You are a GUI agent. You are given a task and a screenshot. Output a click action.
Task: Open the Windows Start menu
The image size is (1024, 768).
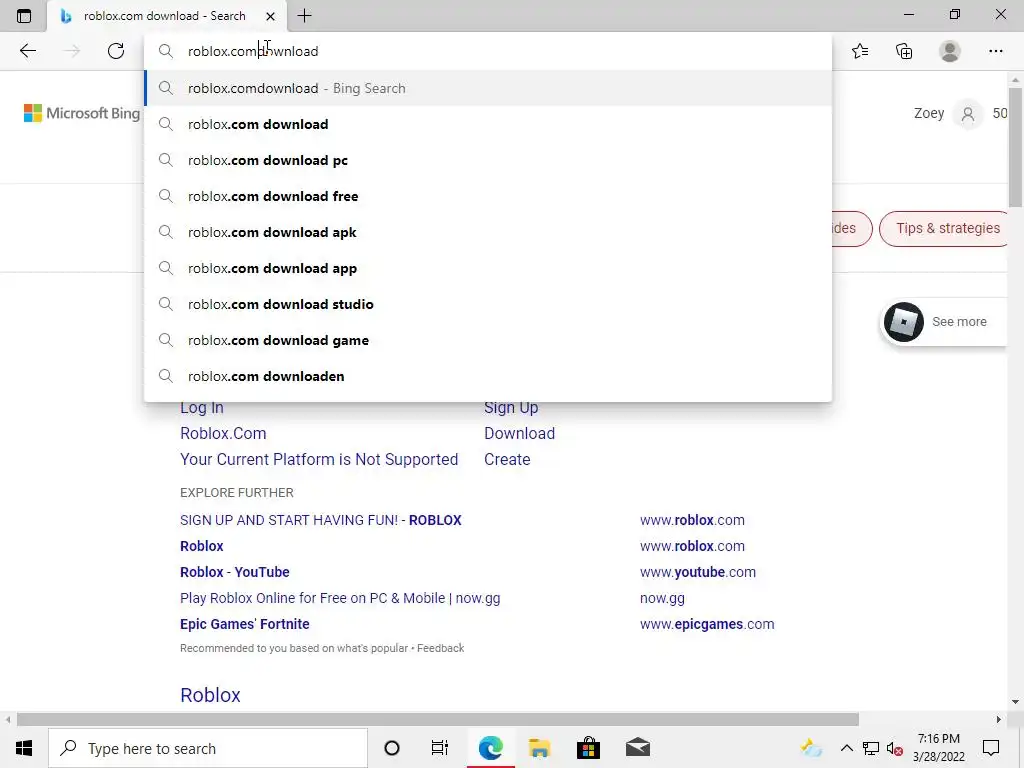click(24, 748)
